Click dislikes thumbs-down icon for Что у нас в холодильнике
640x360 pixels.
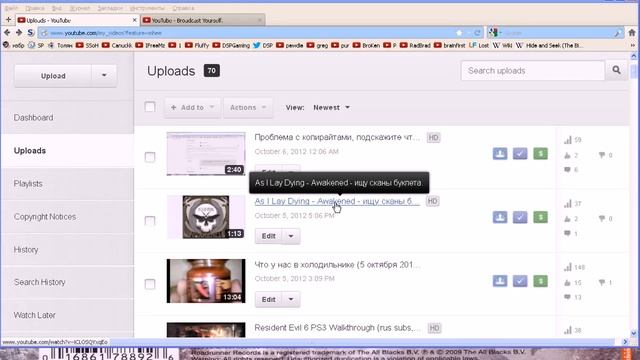(x=602, y=282)
